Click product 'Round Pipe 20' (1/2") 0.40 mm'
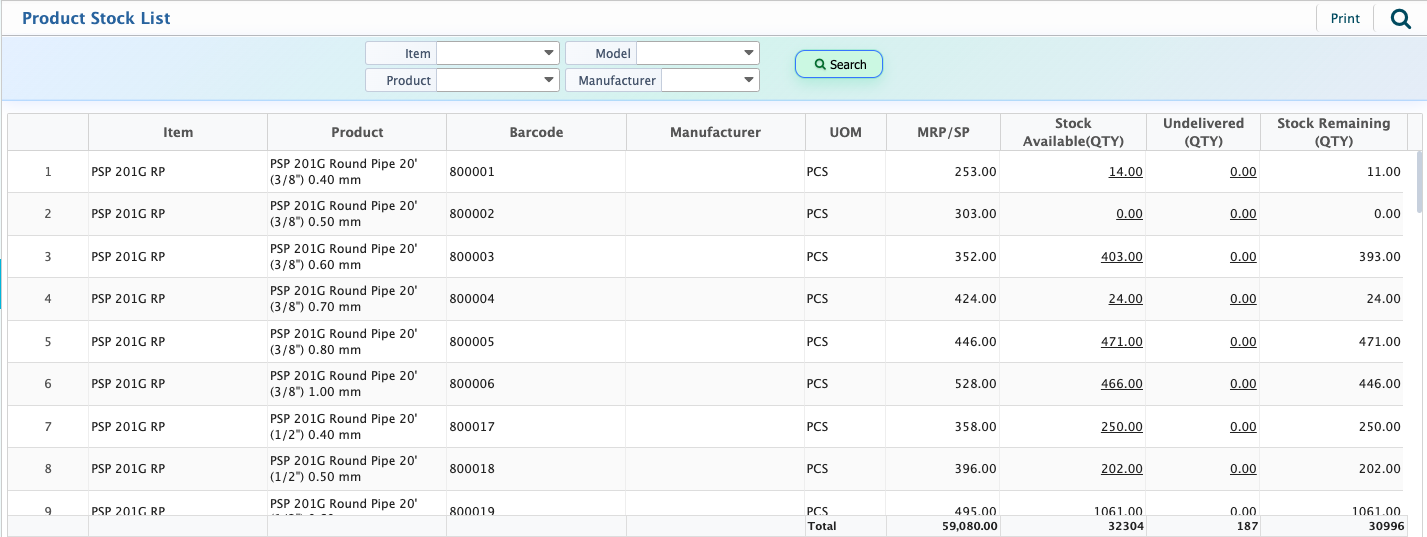The image size is (1427, 537). point(343,427)
